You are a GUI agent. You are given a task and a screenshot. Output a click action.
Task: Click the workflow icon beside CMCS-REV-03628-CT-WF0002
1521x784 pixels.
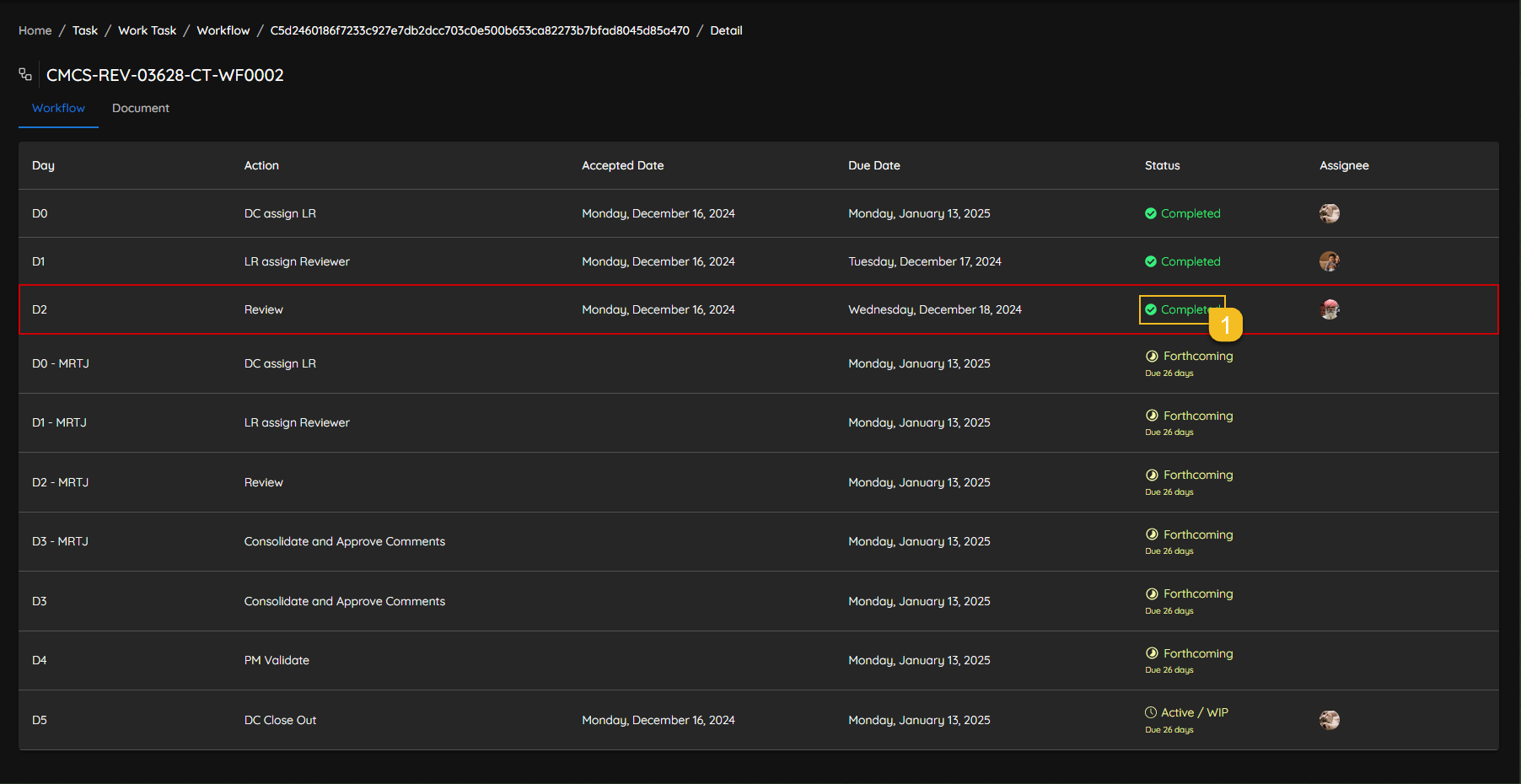tap(25, 75)
